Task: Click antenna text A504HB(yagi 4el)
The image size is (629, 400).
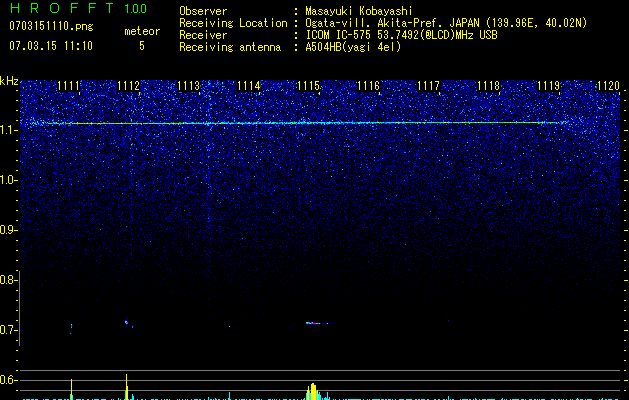Action: tap(353, 47)
